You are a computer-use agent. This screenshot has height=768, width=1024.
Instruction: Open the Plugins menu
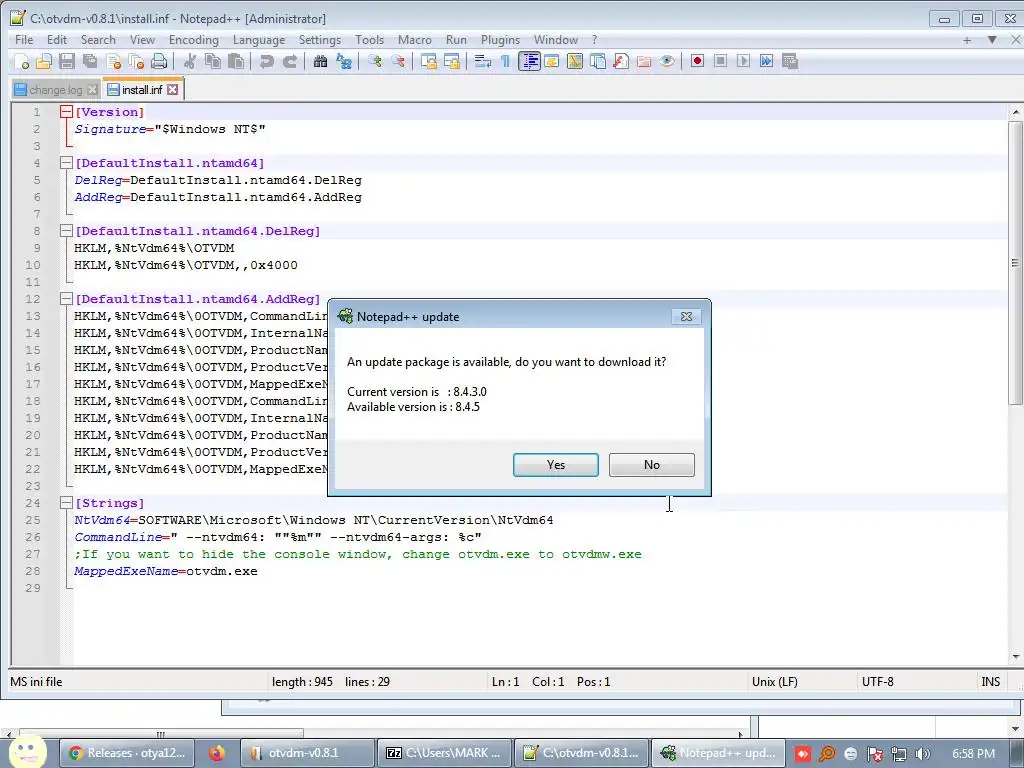click(x=500, y=40)
